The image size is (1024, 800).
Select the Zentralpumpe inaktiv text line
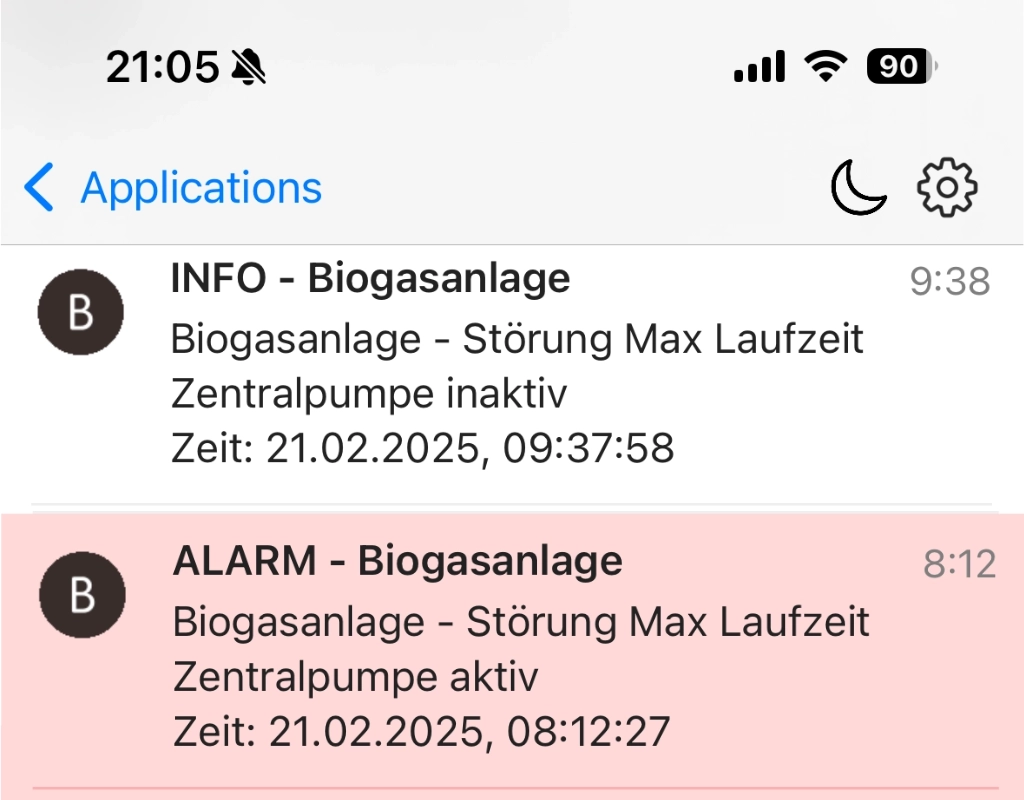369,394
